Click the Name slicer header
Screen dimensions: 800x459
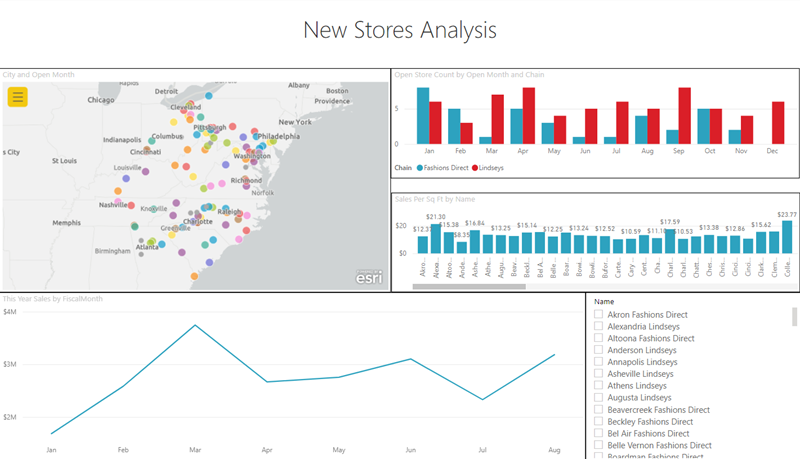point(604,301)
